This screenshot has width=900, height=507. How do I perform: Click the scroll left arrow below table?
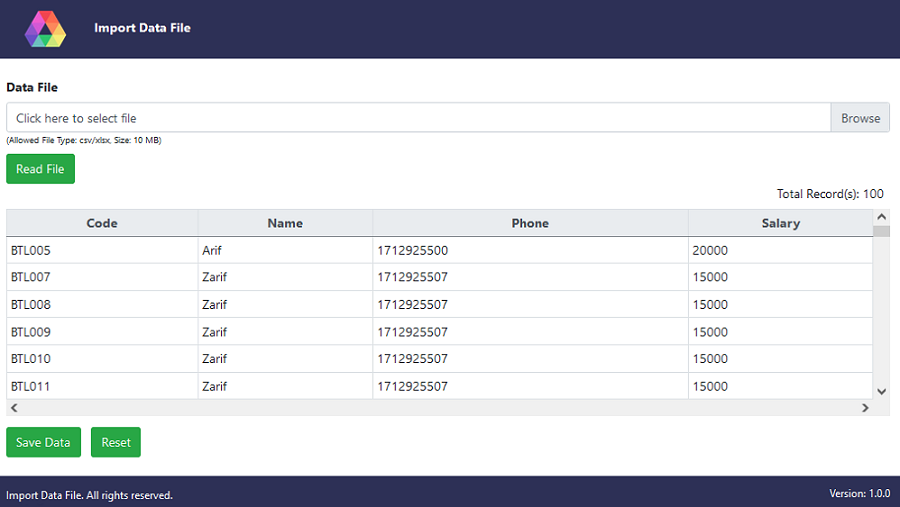tap(13, 408)
